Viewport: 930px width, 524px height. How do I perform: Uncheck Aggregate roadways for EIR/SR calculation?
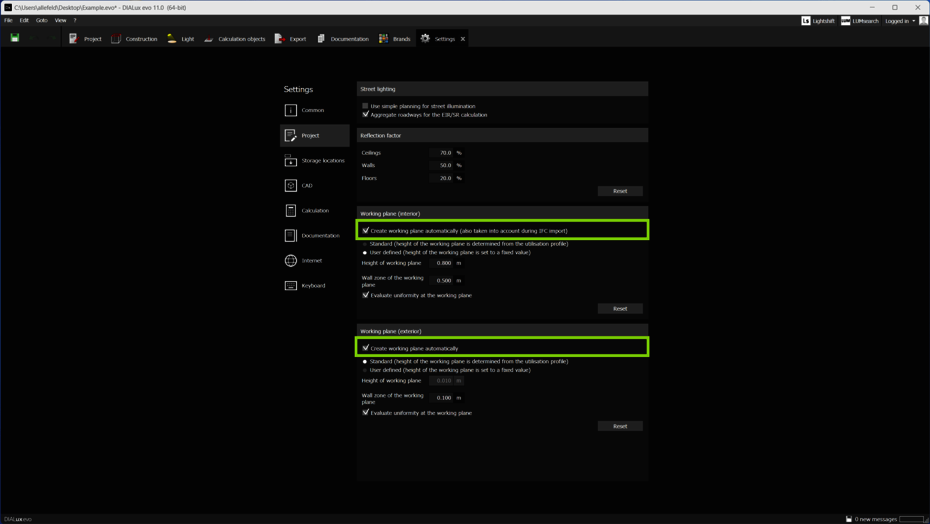click(x=365, y=115)
